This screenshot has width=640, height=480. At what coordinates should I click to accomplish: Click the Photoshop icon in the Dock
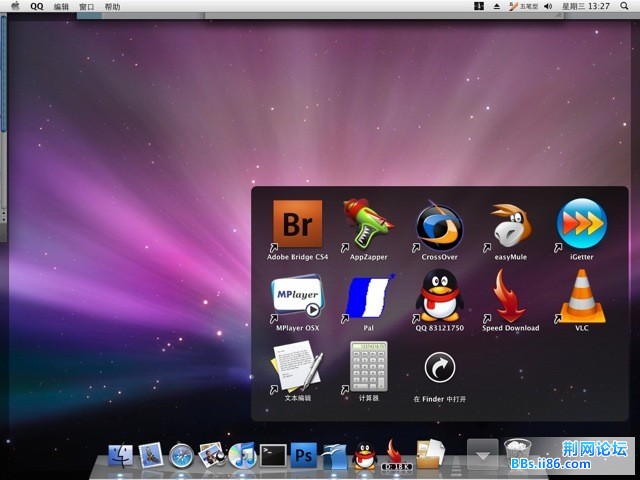pos(303,456)
